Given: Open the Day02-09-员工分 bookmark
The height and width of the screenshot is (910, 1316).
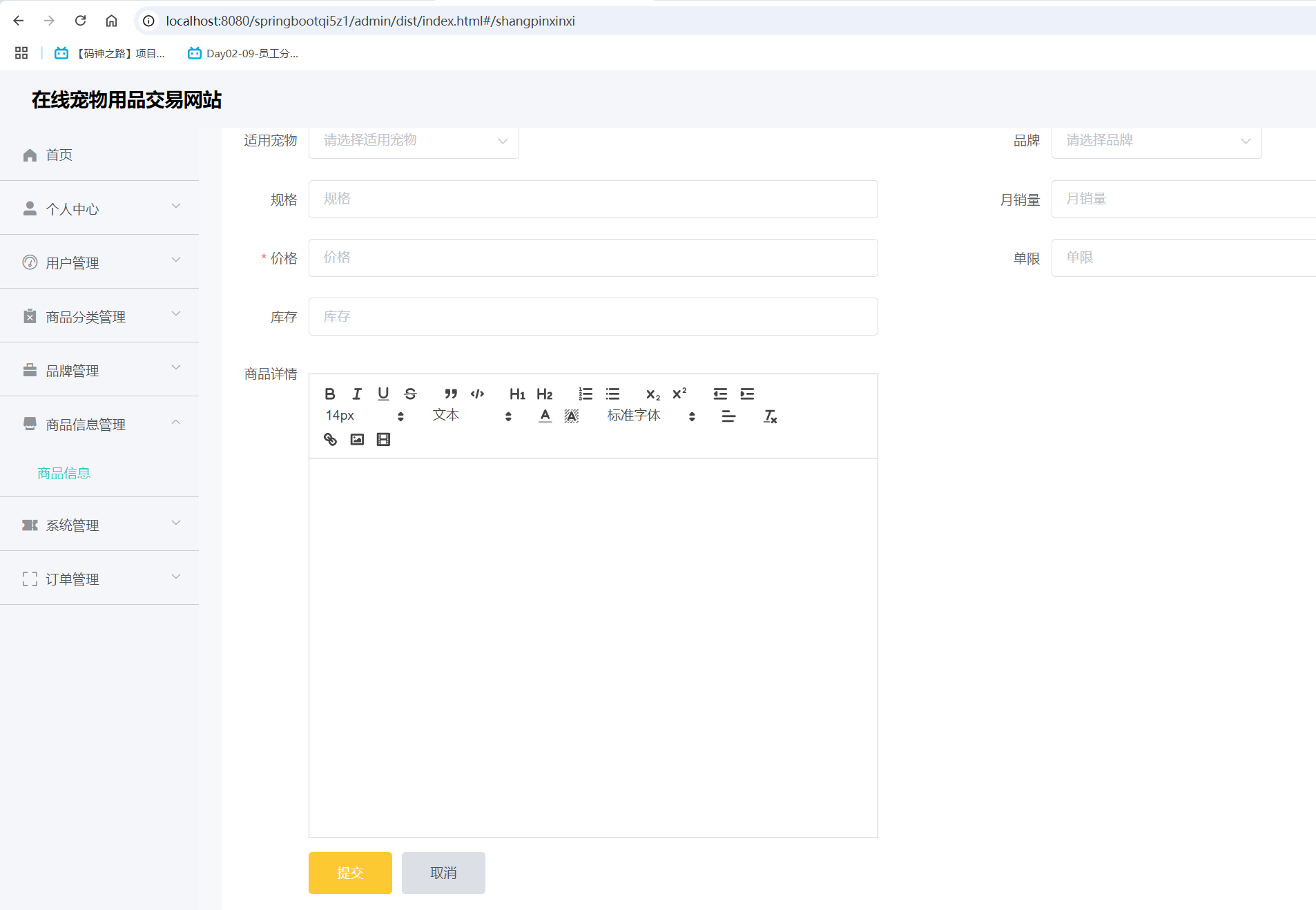Looking at the screenshot, I should click(243, 53).
